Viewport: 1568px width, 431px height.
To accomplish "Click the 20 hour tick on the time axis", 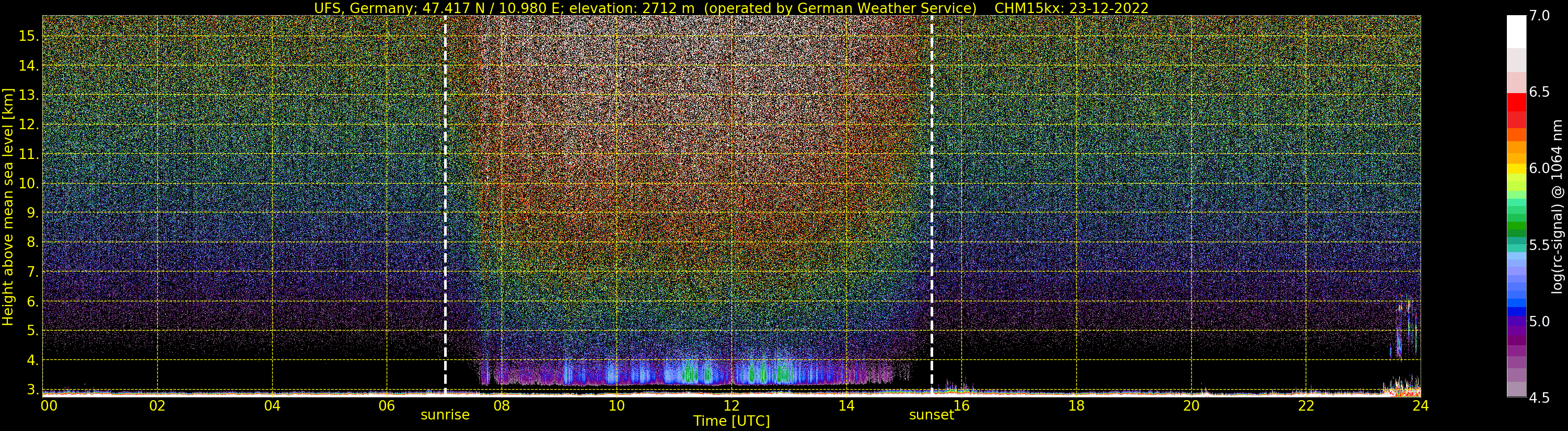I will (x=1191, y=405).
